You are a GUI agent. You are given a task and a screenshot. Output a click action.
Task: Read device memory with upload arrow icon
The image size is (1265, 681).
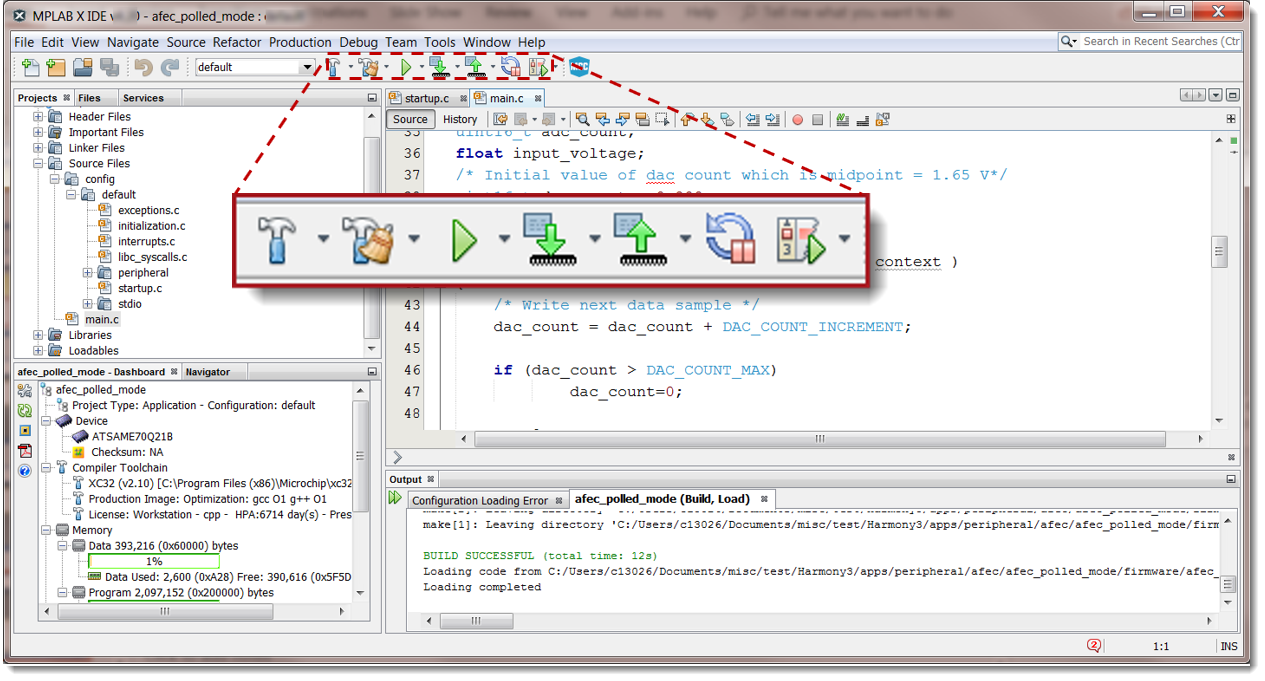point(476,66)
